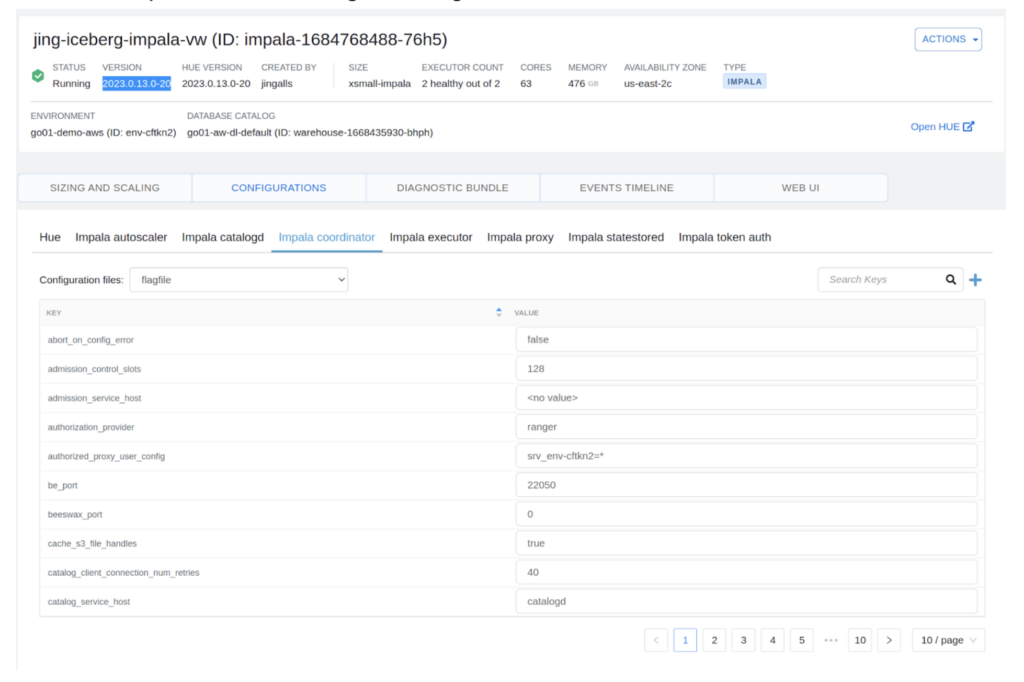Go to page 3 of results
Screen dimensions: 1024x682
[743, 639]
